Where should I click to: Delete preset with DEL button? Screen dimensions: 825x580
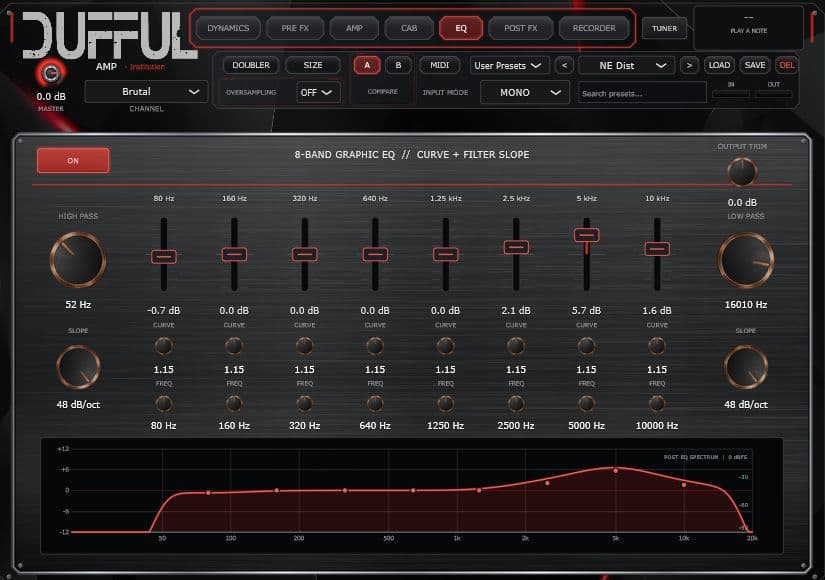787,65
